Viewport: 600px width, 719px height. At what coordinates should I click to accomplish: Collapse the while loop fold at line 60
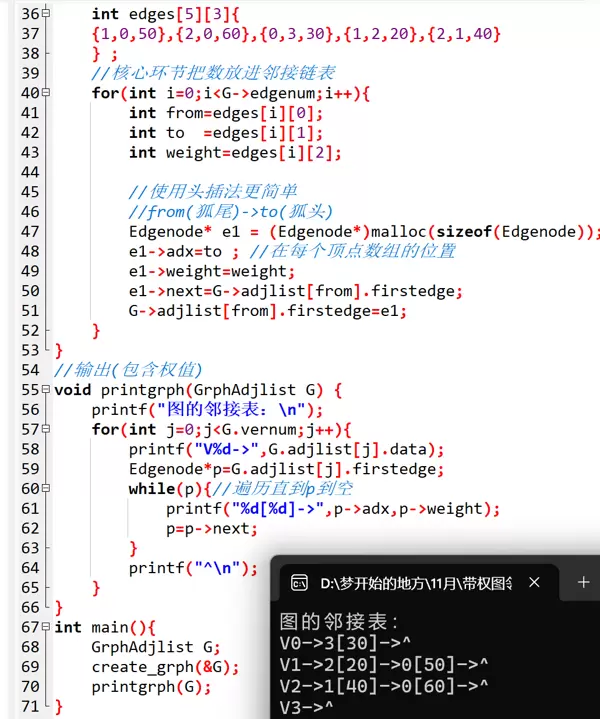(x=46, y=488)
